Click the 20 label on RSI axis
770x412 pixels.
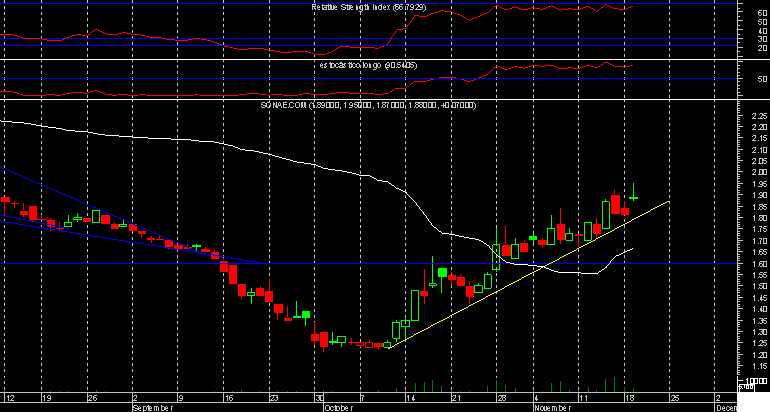click(763, 48)
